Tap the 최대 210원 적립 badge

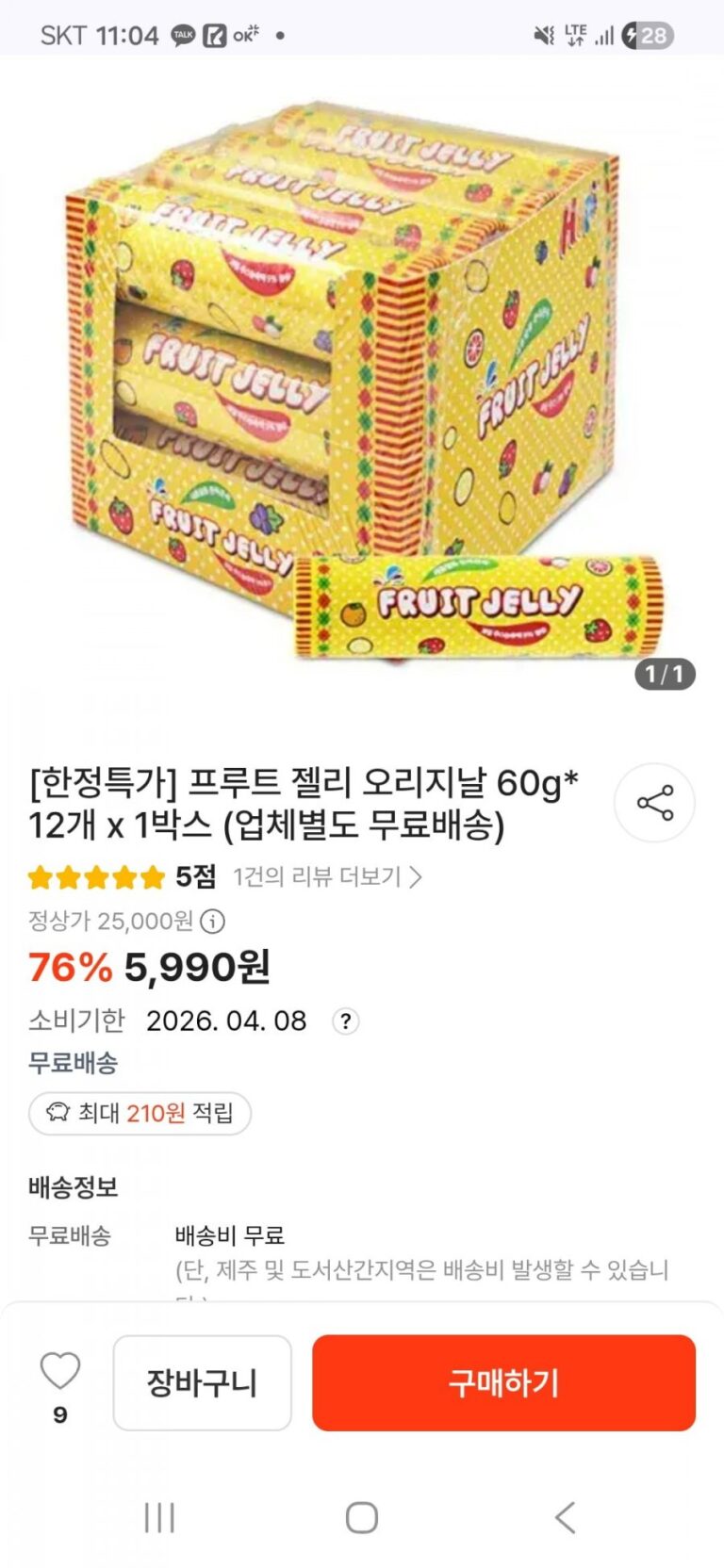pyautogui.click(x=140, y=1113)
